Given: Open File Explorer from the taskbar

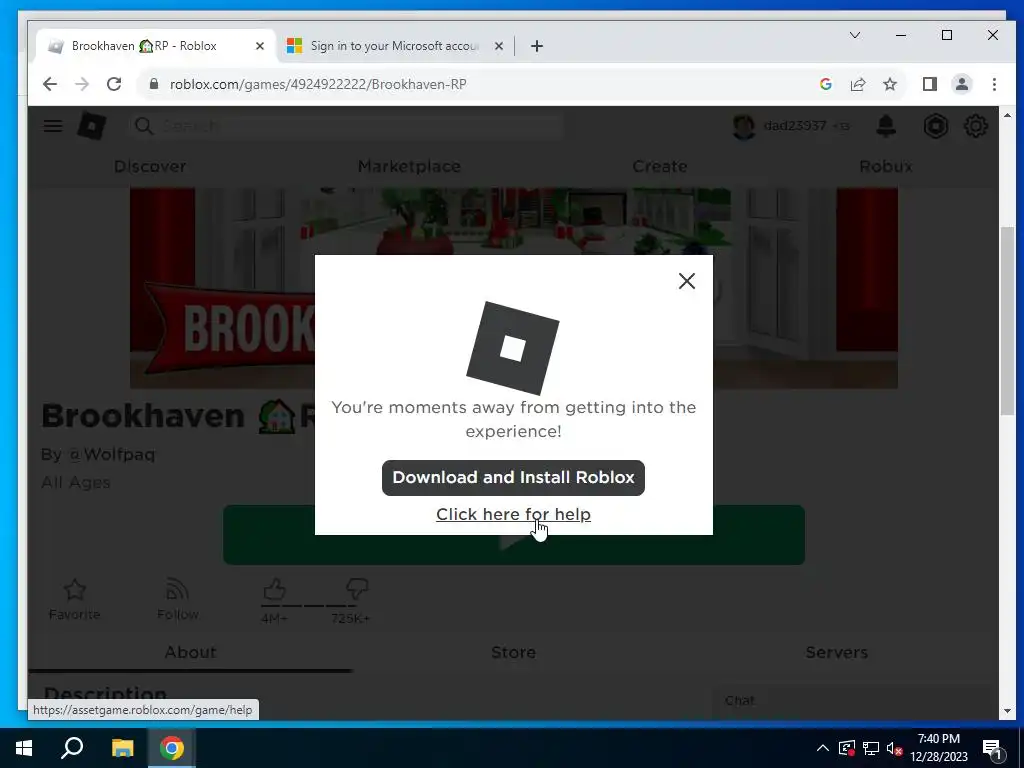Looking at the screenshot, I should tap(122, 748).
